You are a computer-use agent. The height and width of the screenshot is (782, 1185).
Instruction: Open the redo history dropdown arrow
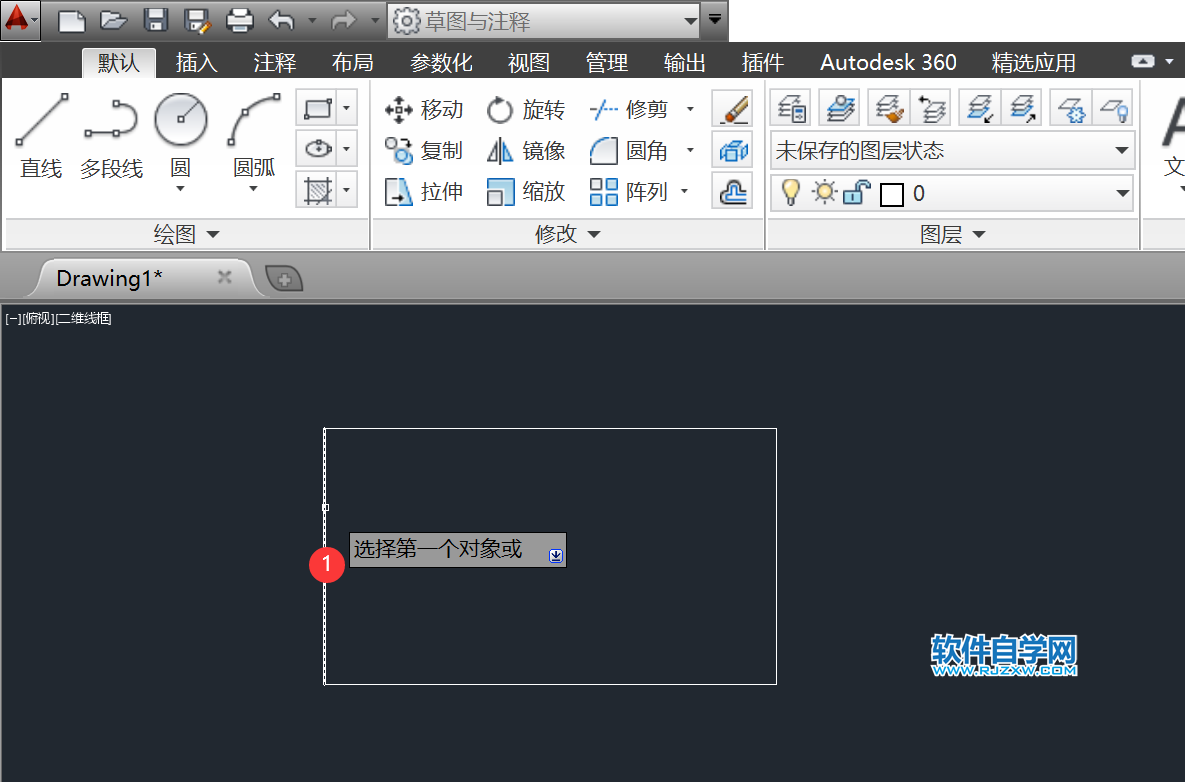[375, 20]
